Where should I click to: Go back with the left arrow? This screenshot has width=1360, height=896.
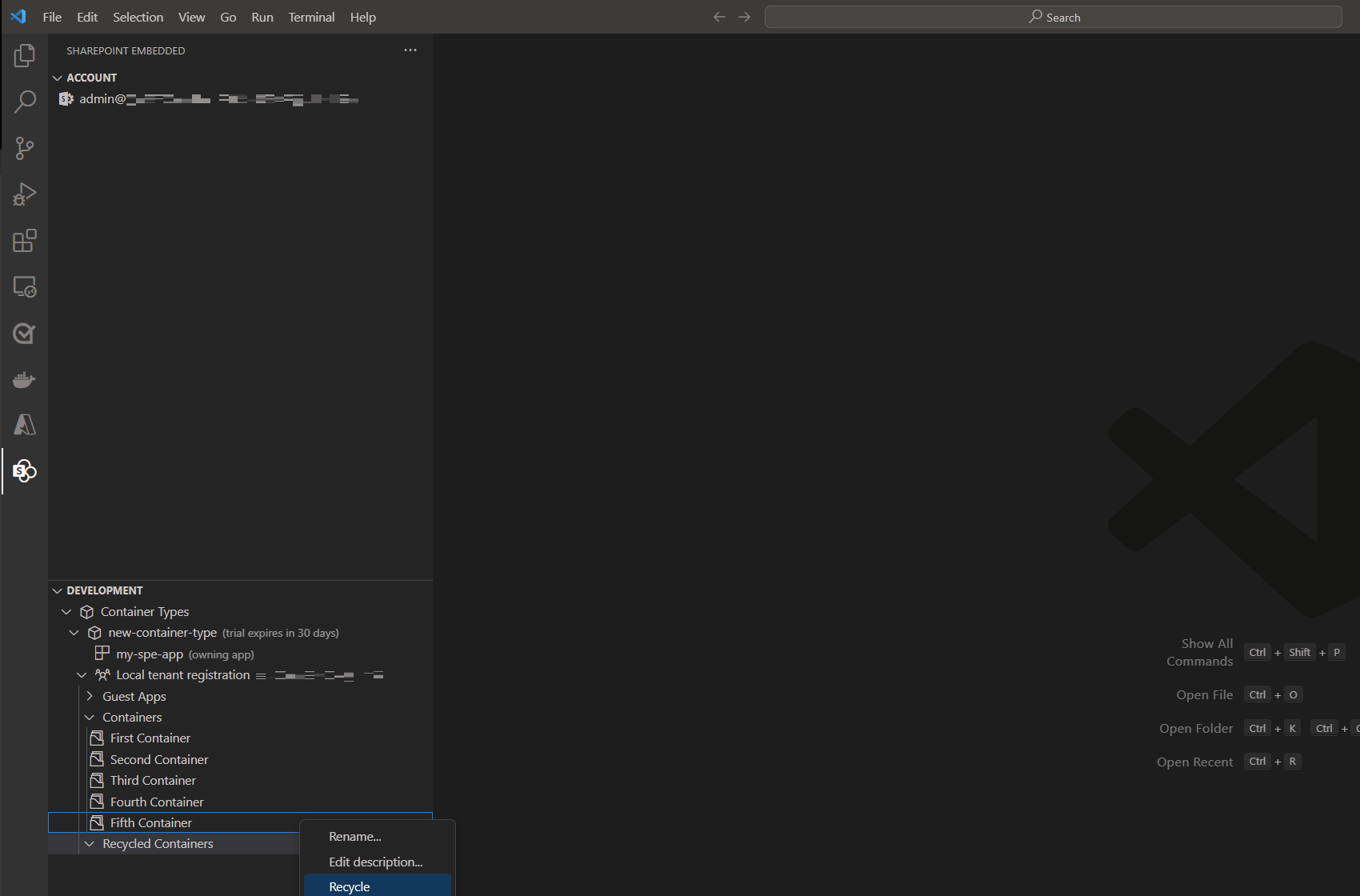click(x=719, y=17)
